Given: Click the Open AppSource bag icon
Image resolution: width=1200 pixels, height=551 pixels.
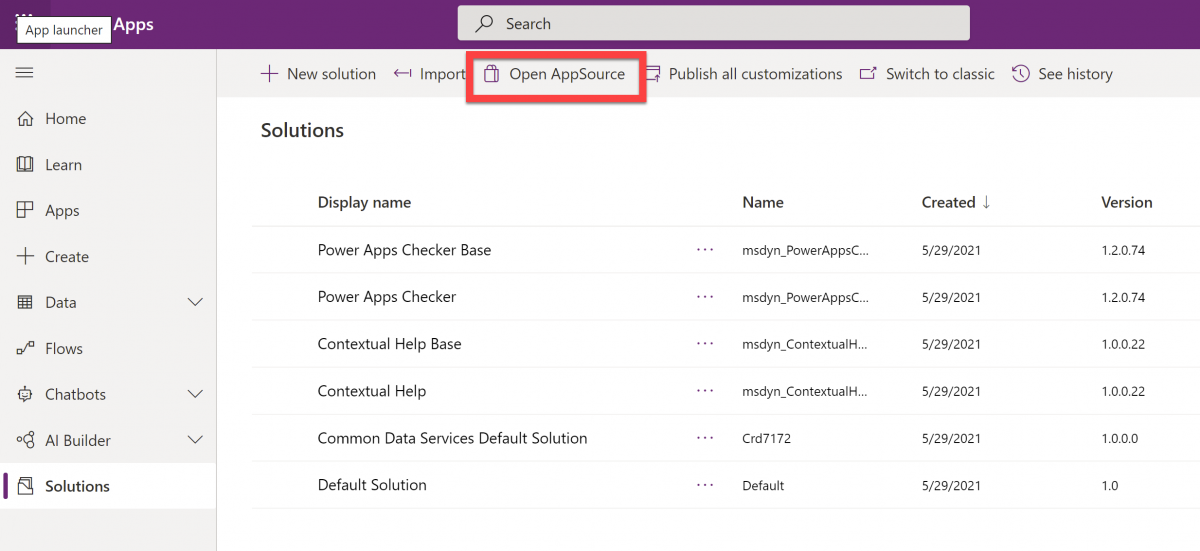Looking at the screenshot, I should point(491,74).
